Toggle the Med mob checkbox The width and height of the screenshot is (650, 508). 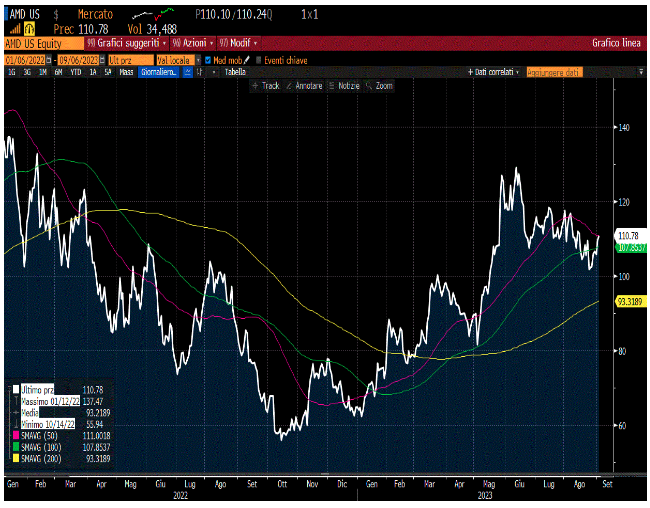tap(208, 60)
